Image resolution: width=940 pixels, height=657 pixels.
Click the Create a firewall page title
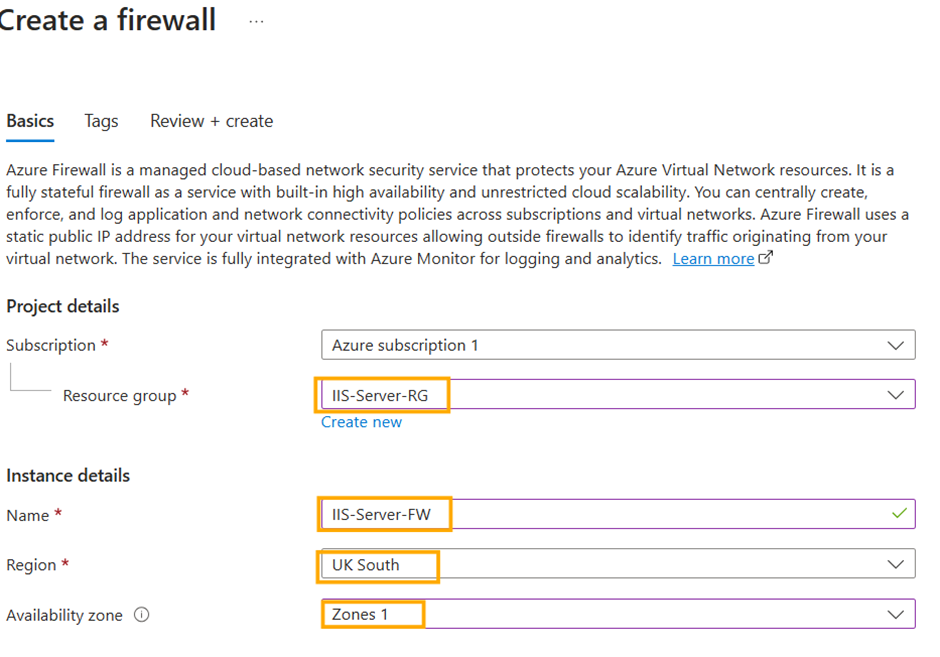pos(108,20)
